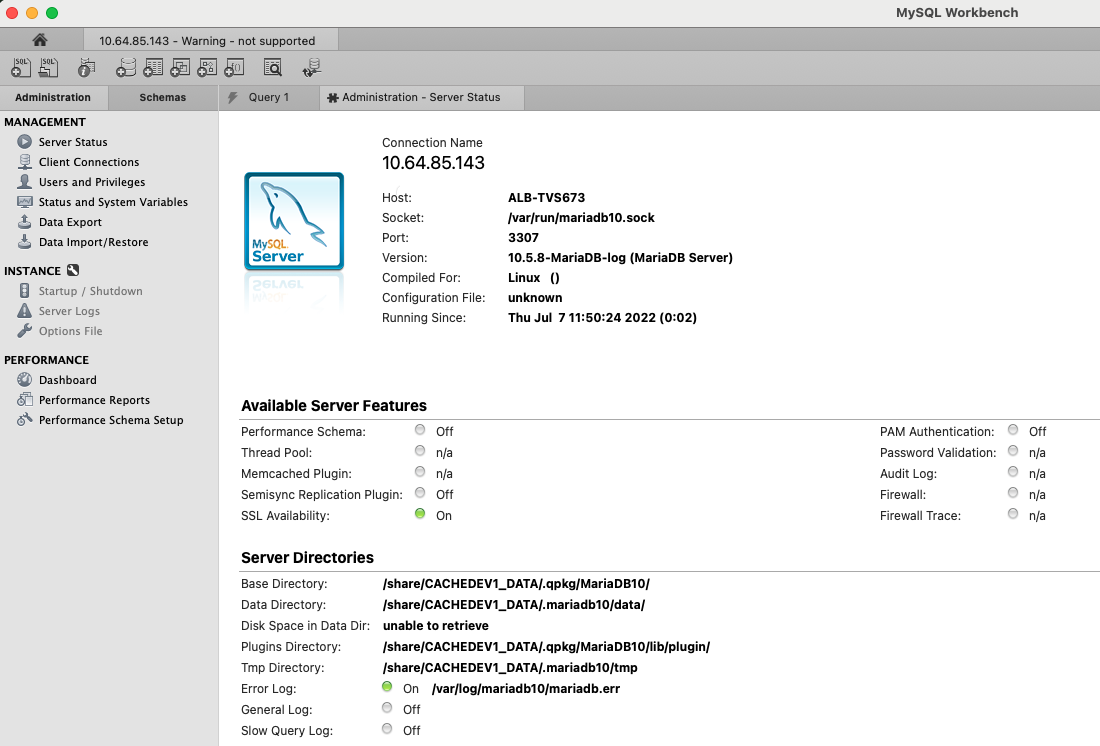This screenshot has height=746, width=1100.
Task: Click the MySQL Server dolphin logo
Action: click(x=294, y=221)
